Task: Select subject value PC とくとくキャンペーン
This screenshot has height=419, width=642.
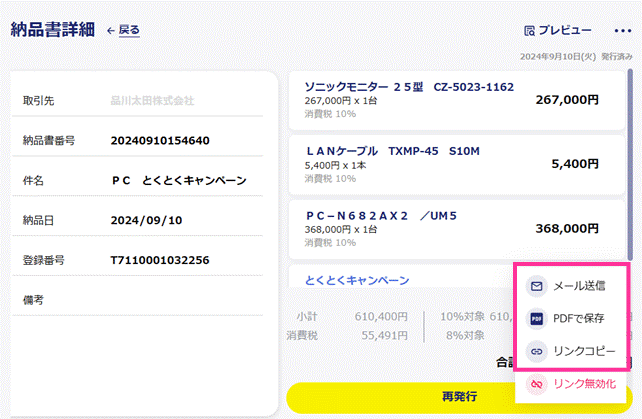Action: coord(179,180)
